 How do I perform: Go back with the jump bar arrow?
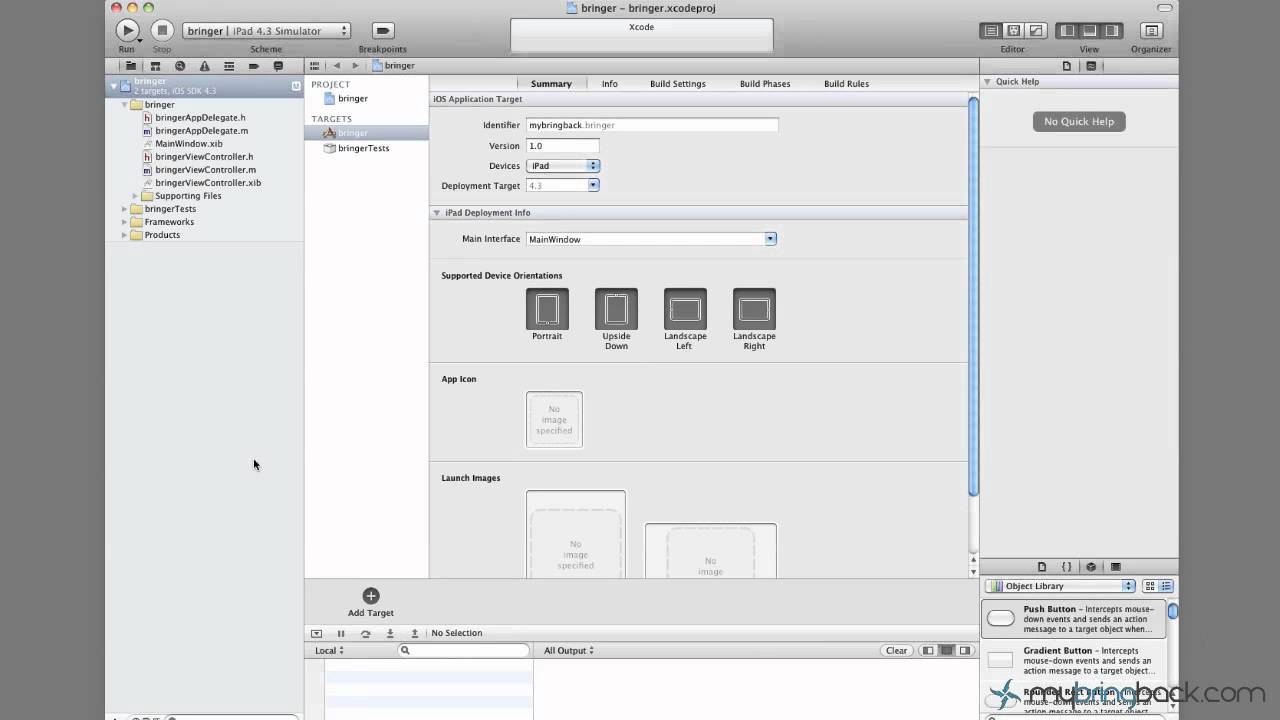coord(337,66)
